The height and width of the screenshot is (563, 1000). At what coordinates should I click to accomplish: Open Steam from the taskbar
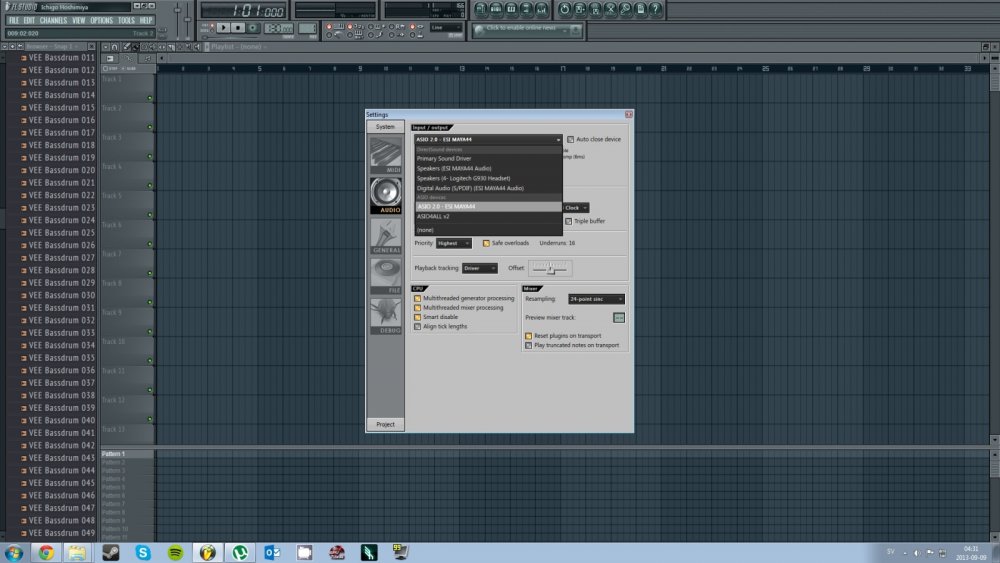coord(111,552)
